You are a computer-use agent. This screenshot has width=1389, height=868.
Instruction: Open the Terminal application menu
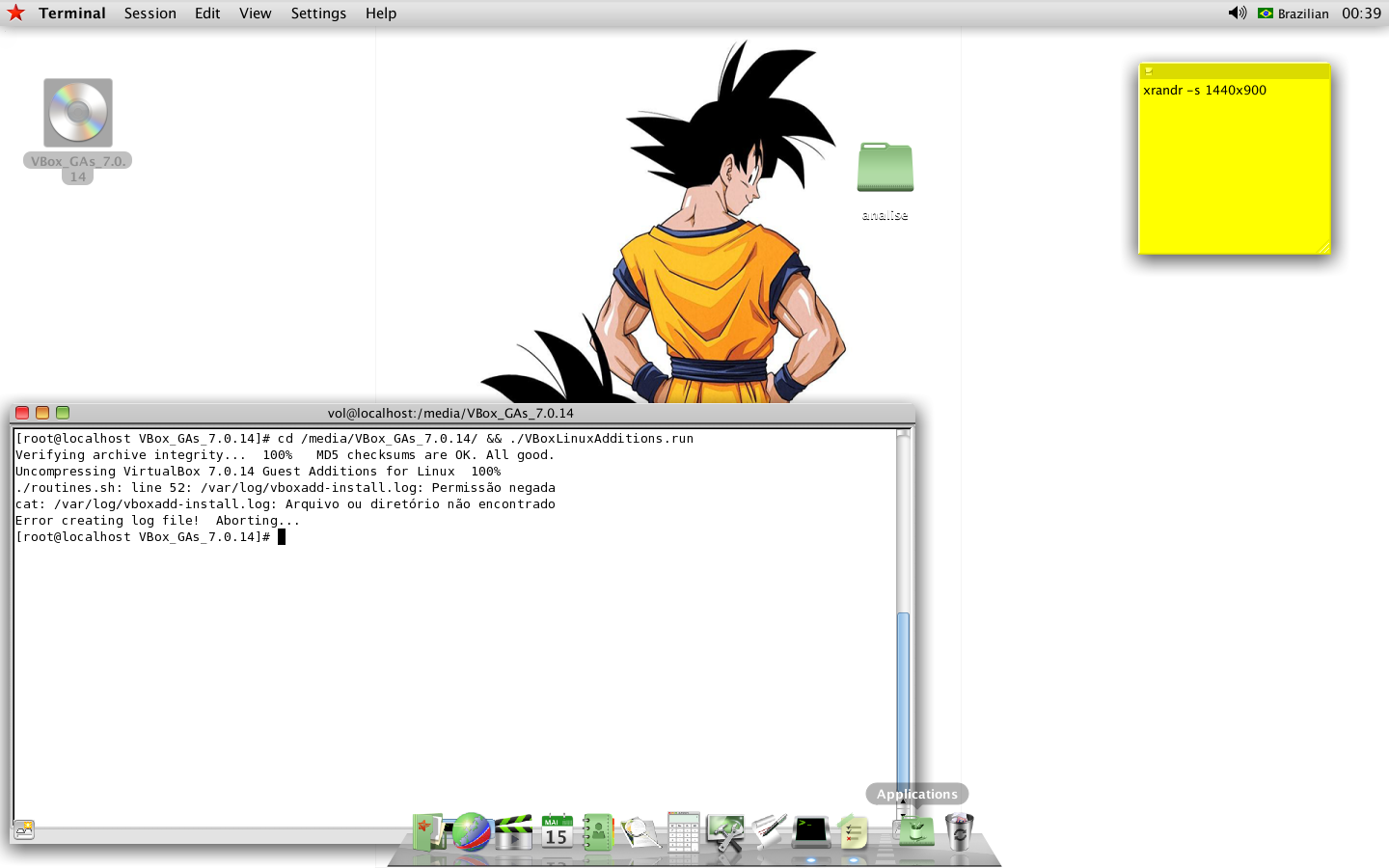click(72, 14)
